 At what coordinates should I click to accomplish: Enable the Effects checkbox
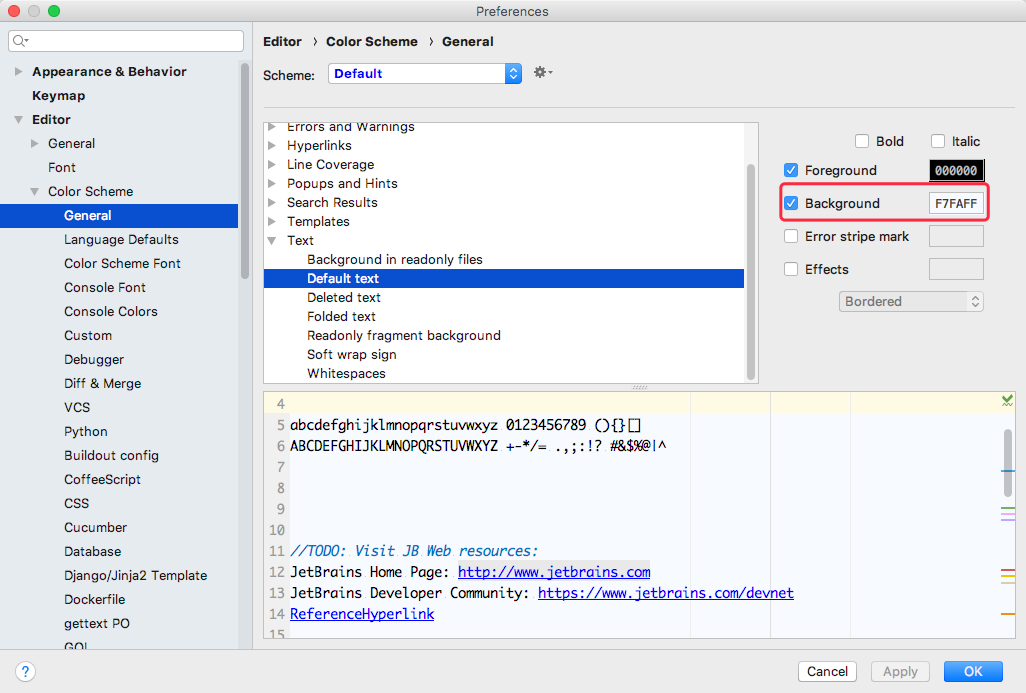click(792, 270)
